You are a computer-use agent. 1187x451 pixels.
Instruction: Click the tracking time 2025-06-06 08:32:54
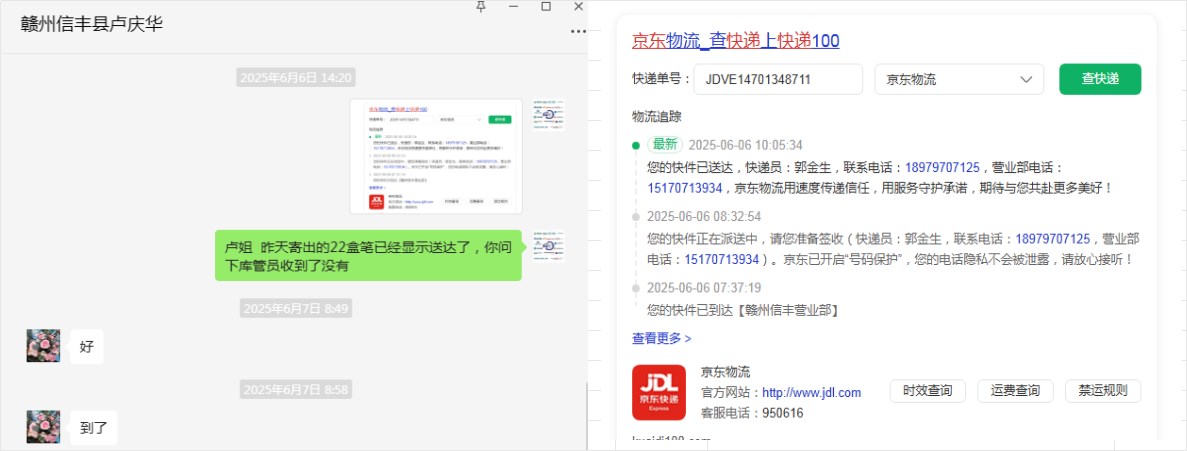pos(704,216)
